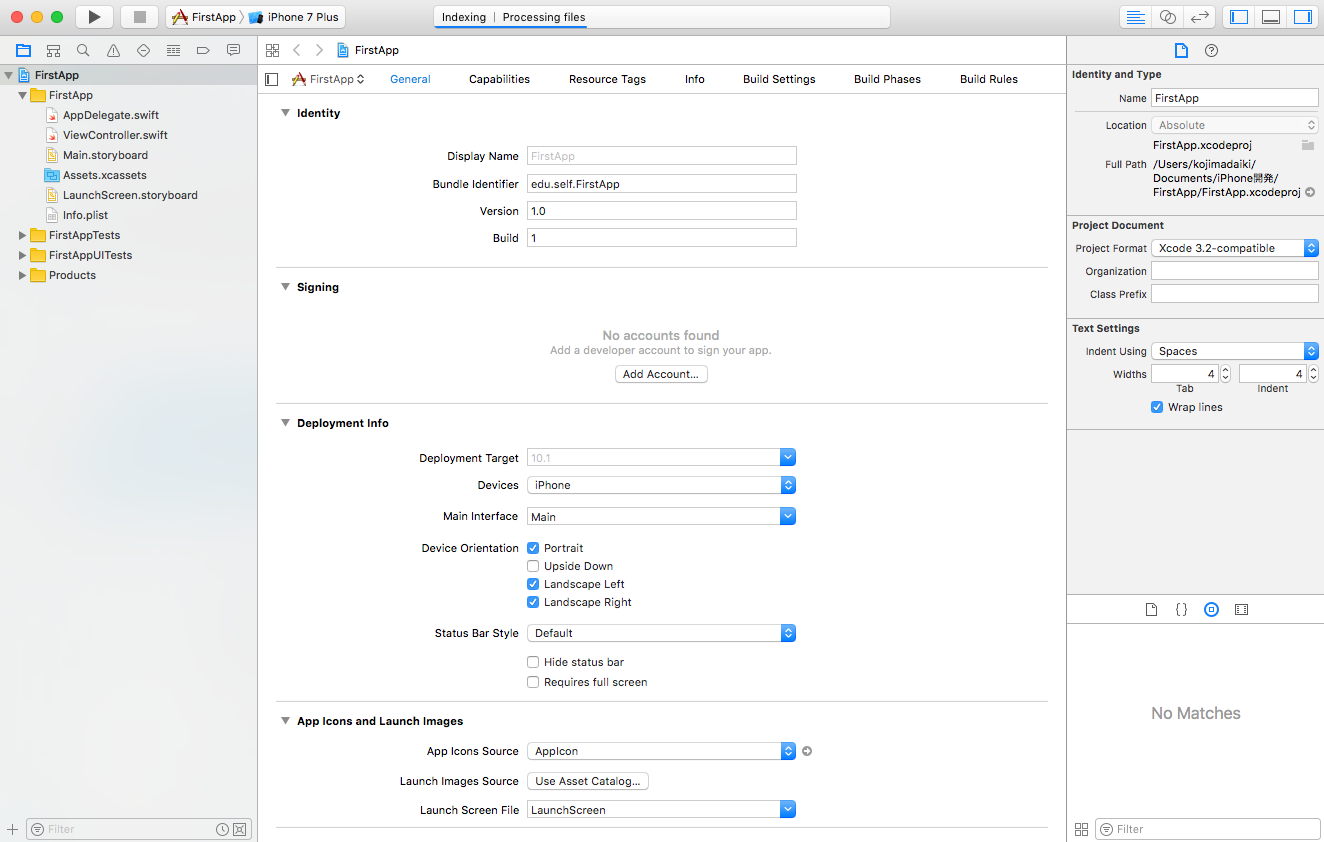The width and height of the screenshot is (1324, 842).
Task: Open the Build Rules tab
Action: (x=989, y=79)
